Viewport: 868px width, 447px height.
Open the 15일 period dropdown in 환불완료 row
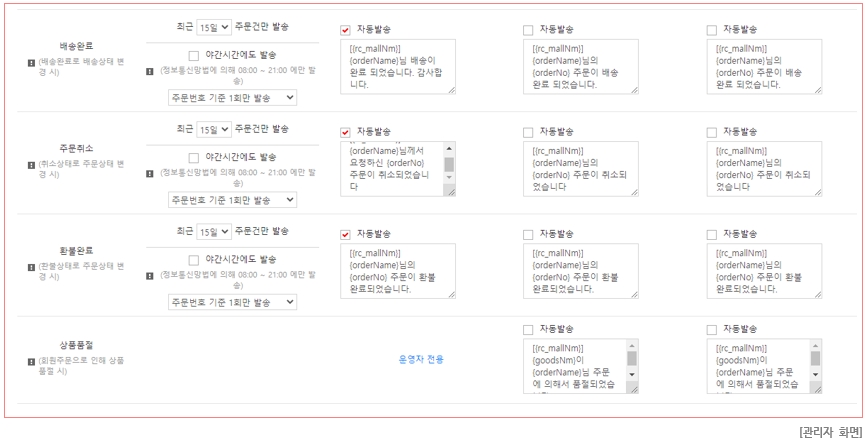tap(213, 231)
